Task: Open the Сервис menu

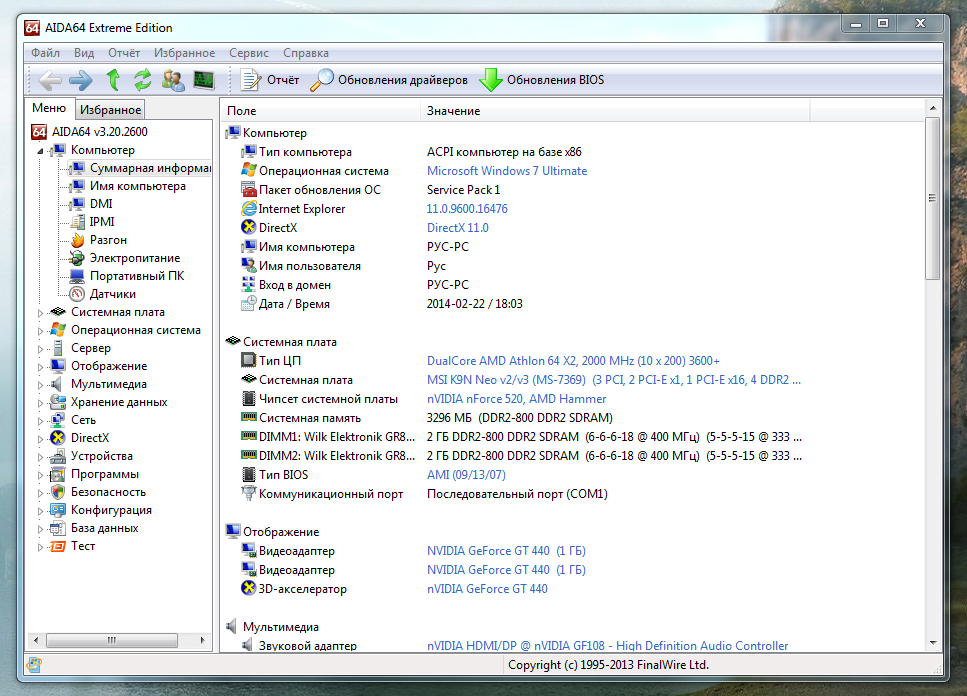Action: (249, 53)
